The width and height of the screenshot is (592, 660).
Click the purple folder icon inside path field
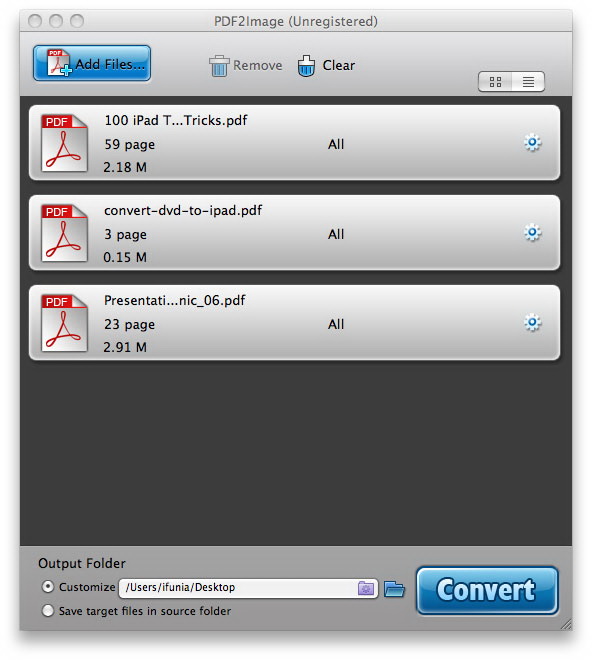[365, 588]
